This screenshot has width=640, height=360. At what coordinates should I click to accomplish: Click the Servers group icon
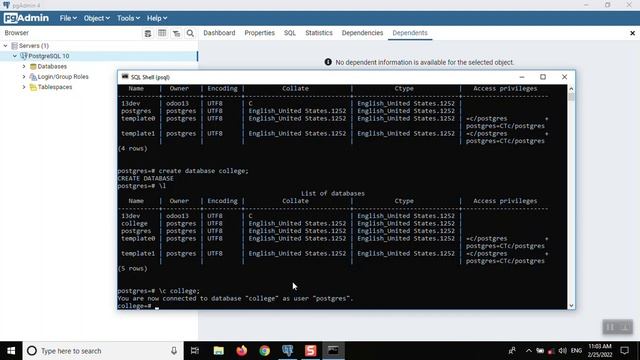14,46
